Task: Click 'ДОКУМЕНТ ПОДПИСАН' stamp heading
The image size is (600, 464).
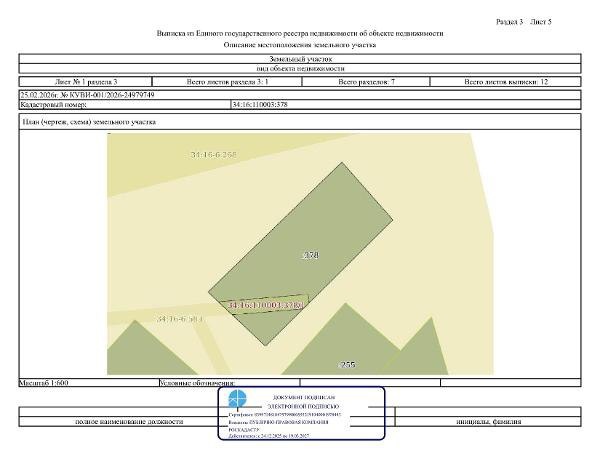Action: (x=304, y=397)
